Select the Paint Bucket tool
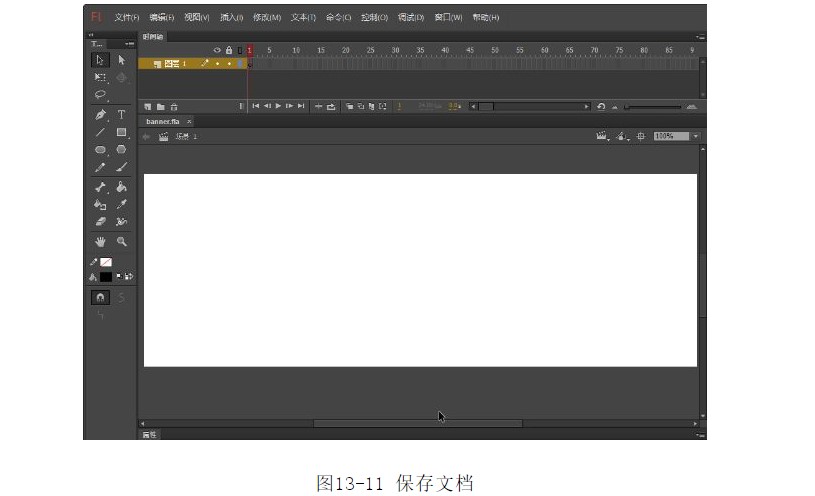Screen dimensions: 815x496 [122, 187]
